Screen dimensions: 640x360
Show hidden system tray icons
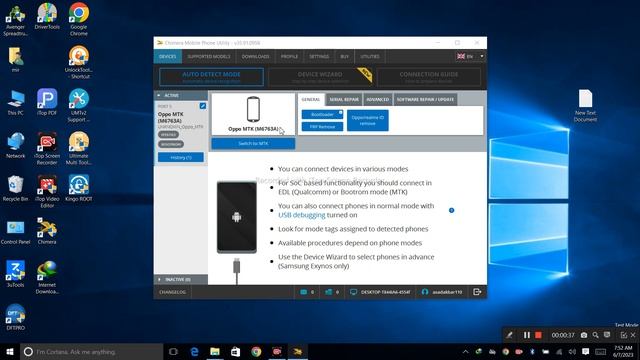tap(465, 352)
